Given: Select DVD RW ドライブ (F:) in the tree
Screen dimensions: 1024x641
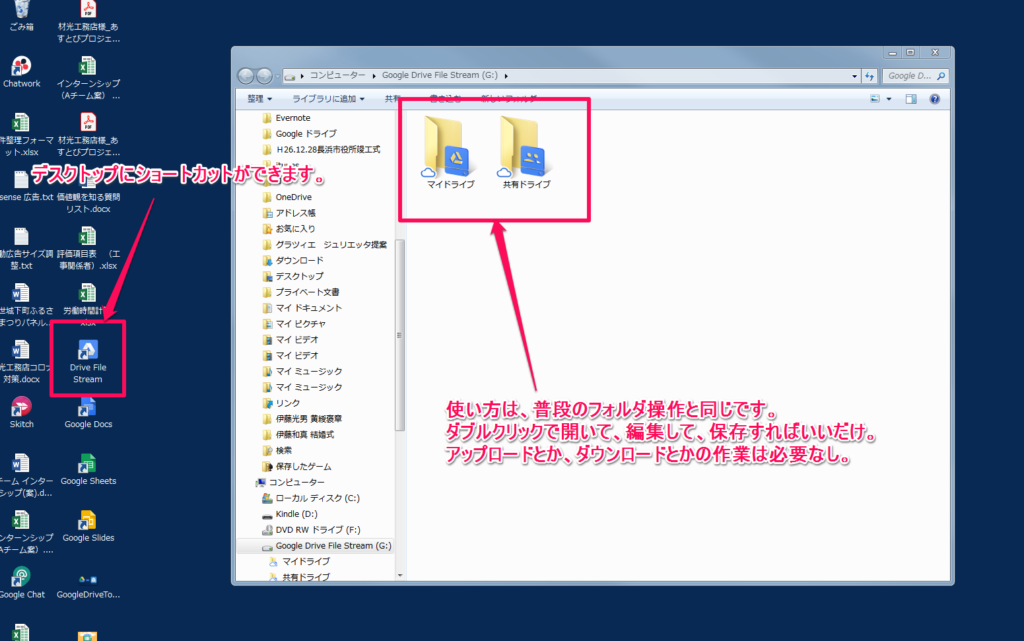Looking at the screenshot, I should click(317, 530).
